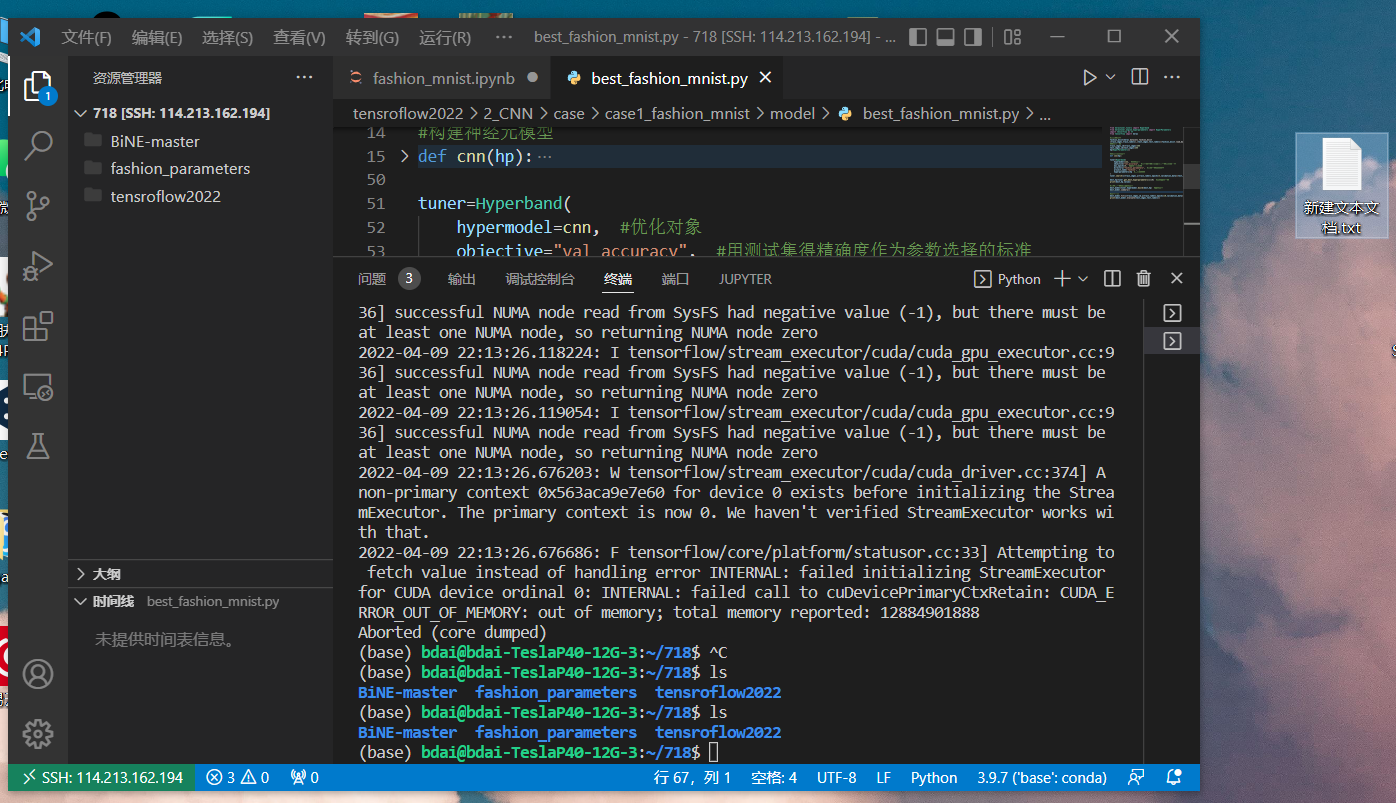Toggle secondary side bar layout icon

pos(972,37)
